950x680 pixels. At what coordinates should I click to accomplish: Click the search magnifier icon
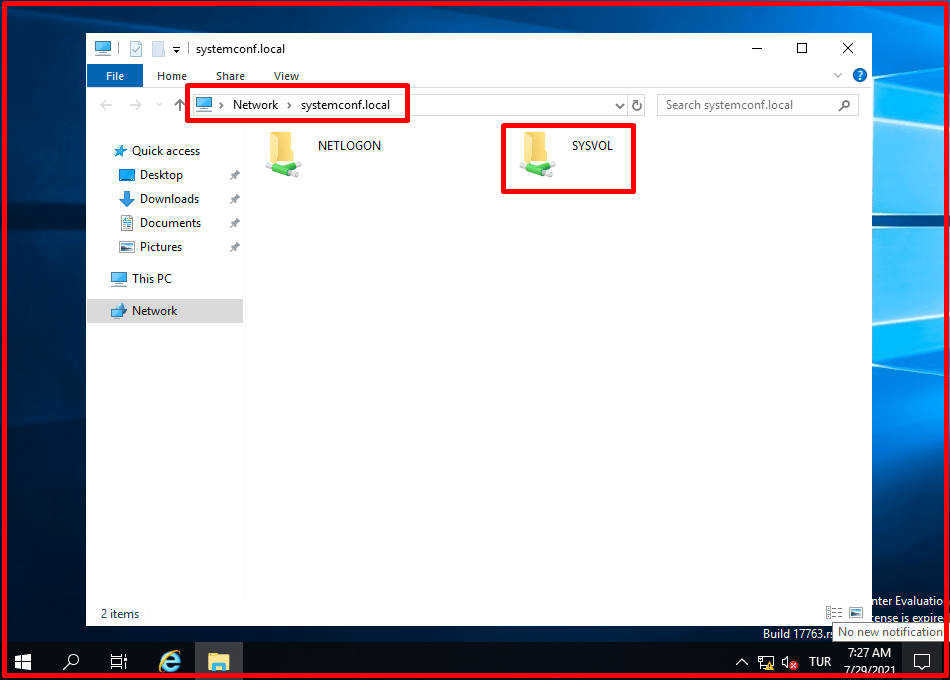click(x=844, y=105)
